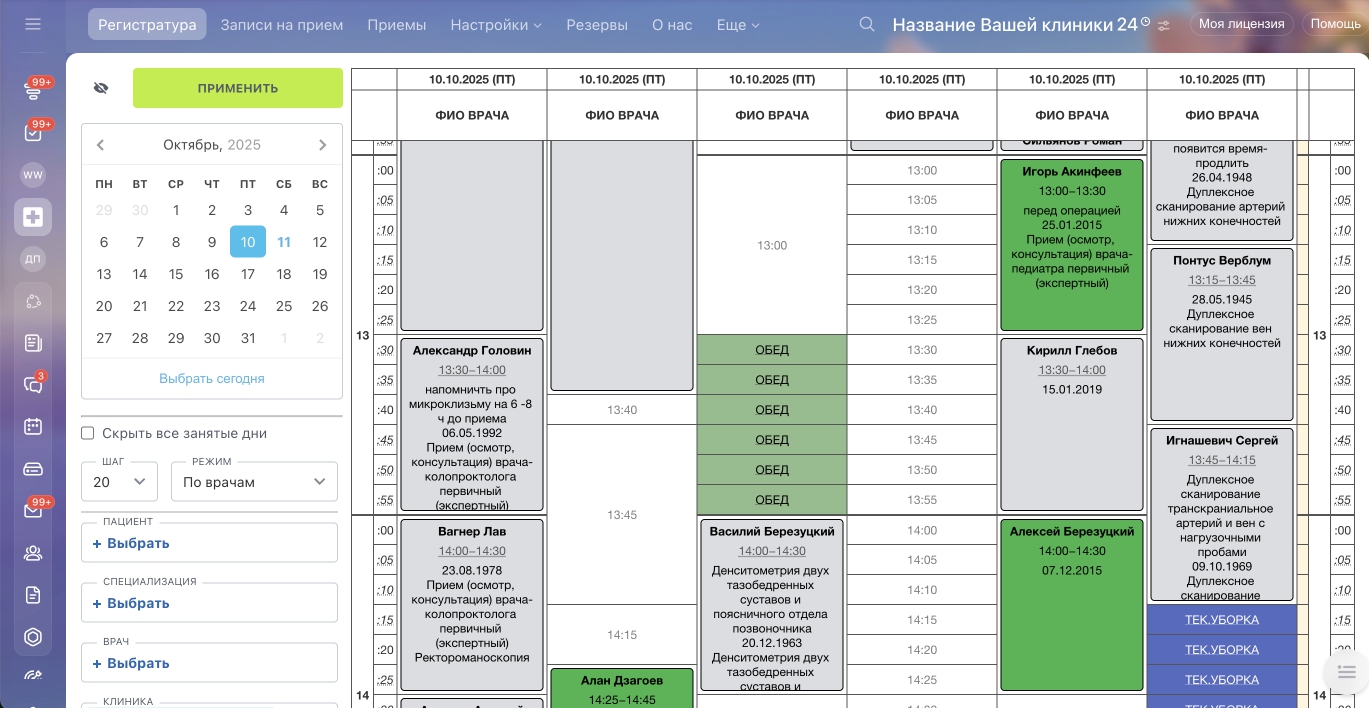Image resolution: width=1369 pixels, height=708 pixels.
Task: Click the ПРИМЕНИТЬ button
Action: coord(238,88)
